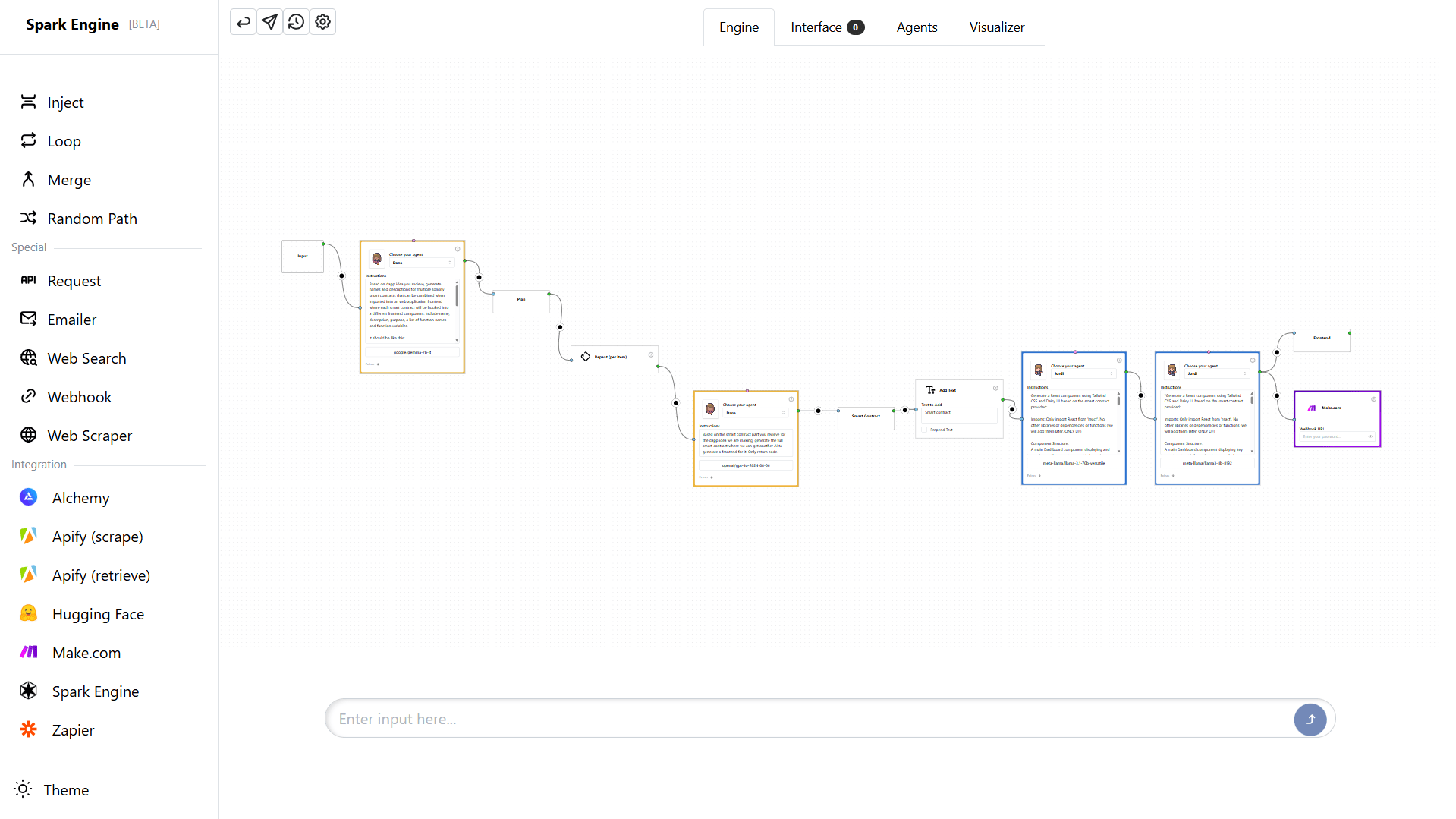Toggle the Theme sun icon
Viewport: 1456px width, 819px height.
[24, 789]
